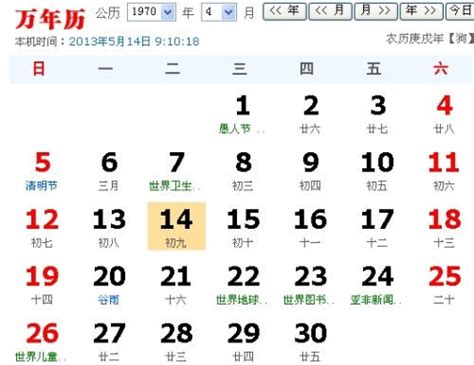Click Saturday column header 六
This screenshot has width=474, height=365.
[x=441, y=69]
